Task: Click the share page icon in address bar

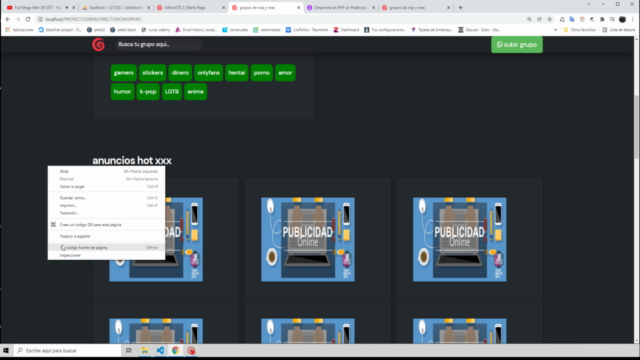Action: click(539, 19)
